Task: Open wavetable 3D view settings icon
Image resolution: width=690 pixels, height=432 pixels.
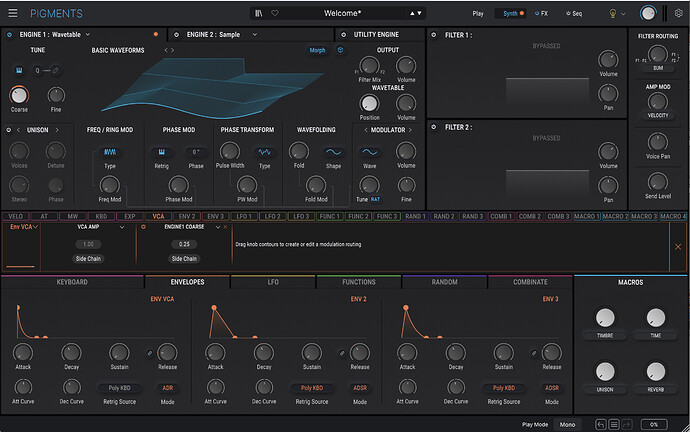Action: 340,50
